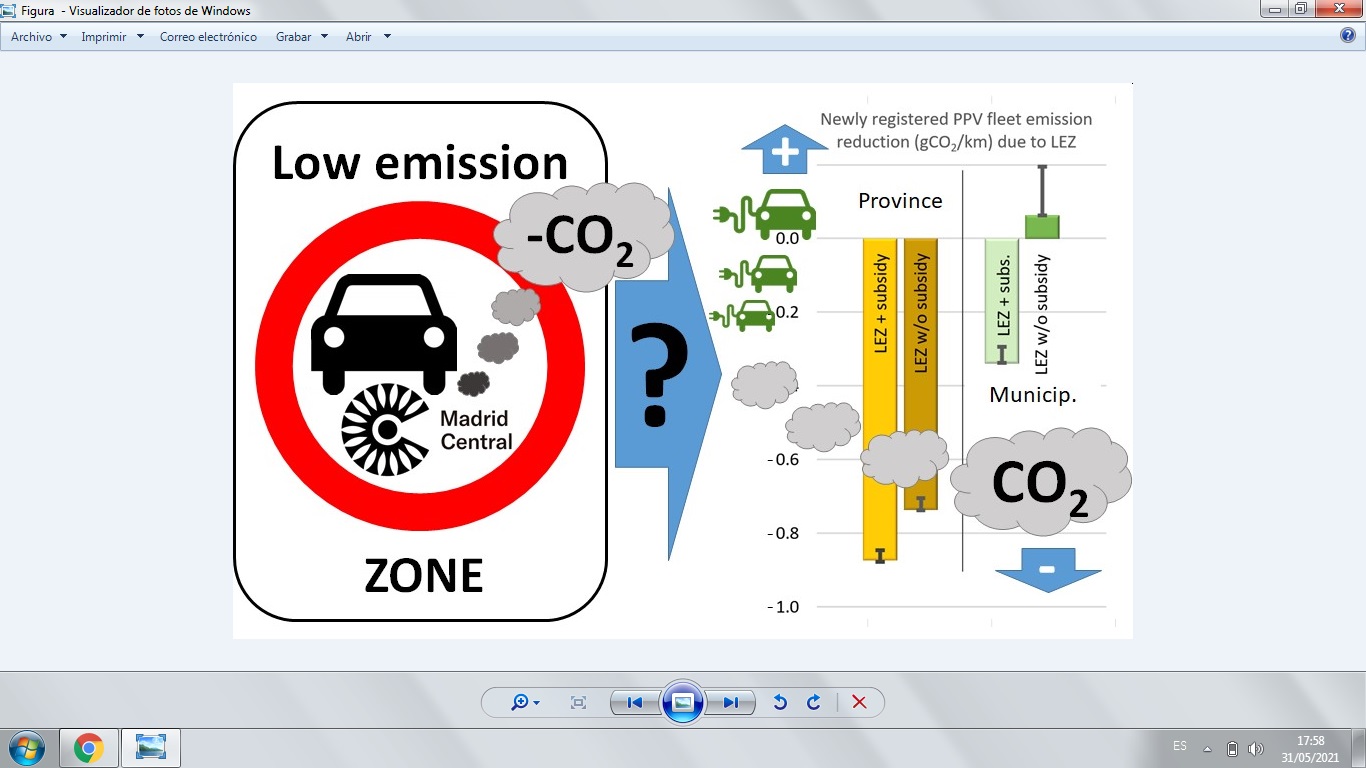
Task: Click the actual size fit button
Action: [x=578, y=703]
